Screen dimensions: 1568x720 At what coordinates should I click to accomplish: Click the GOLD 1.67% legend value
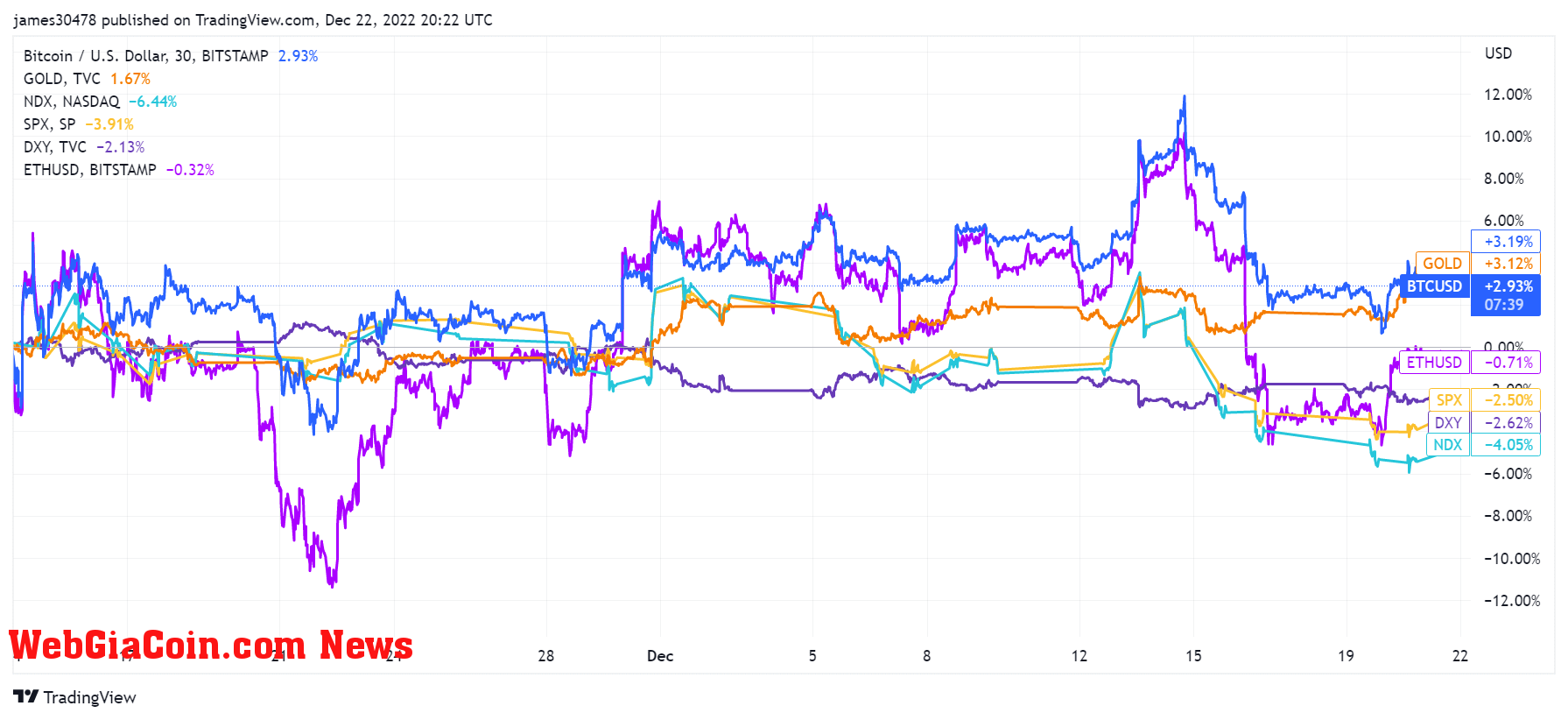(x=130, y=79)
